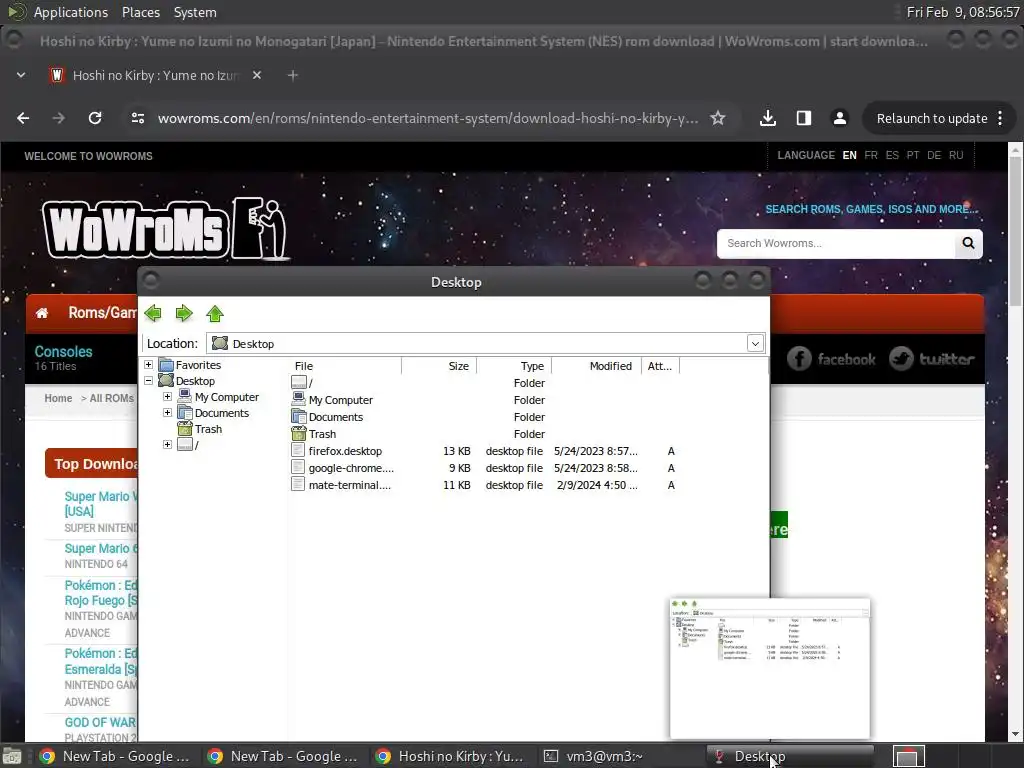Select google-chrome desktop file
1024x768 pixels.
click(351, 468)
